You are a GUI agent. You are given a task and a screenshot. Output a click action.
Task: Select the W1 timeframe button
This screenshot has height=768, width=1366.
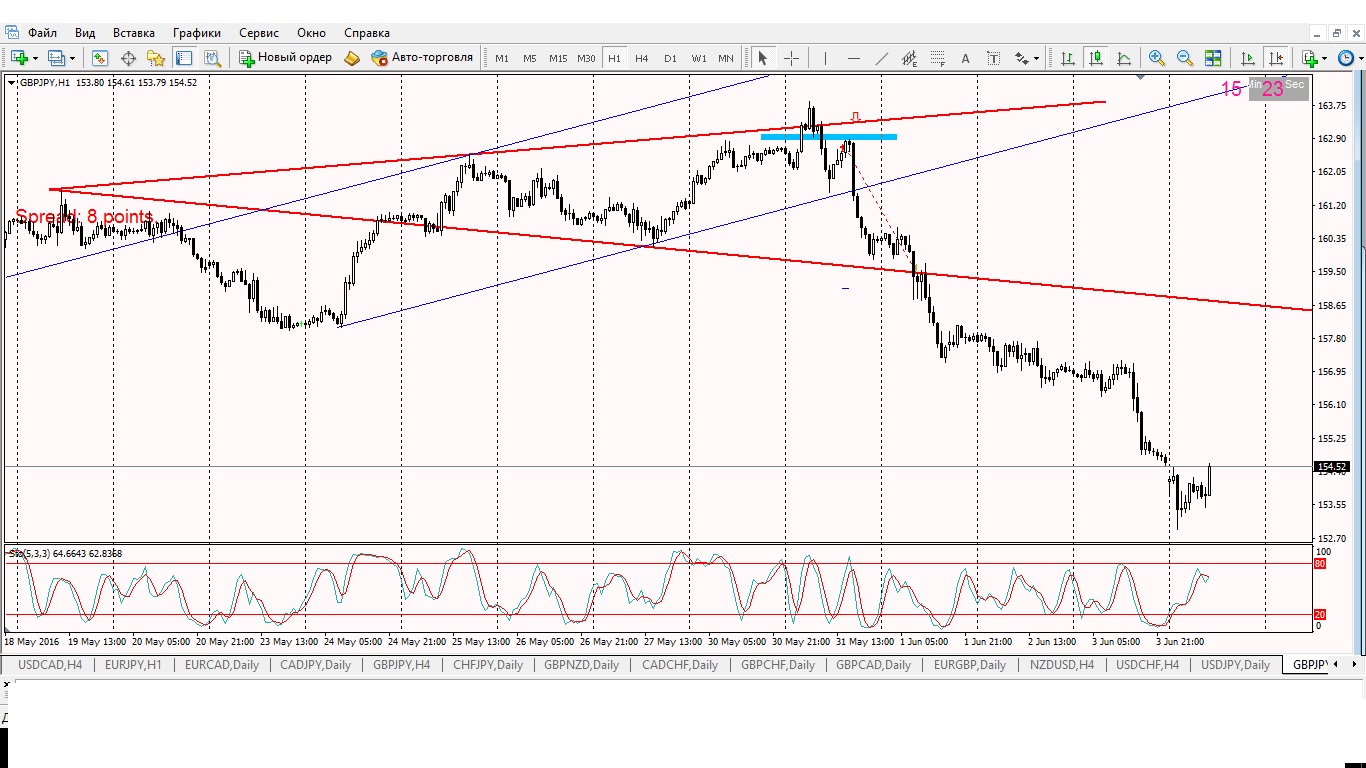click(698, 58)
